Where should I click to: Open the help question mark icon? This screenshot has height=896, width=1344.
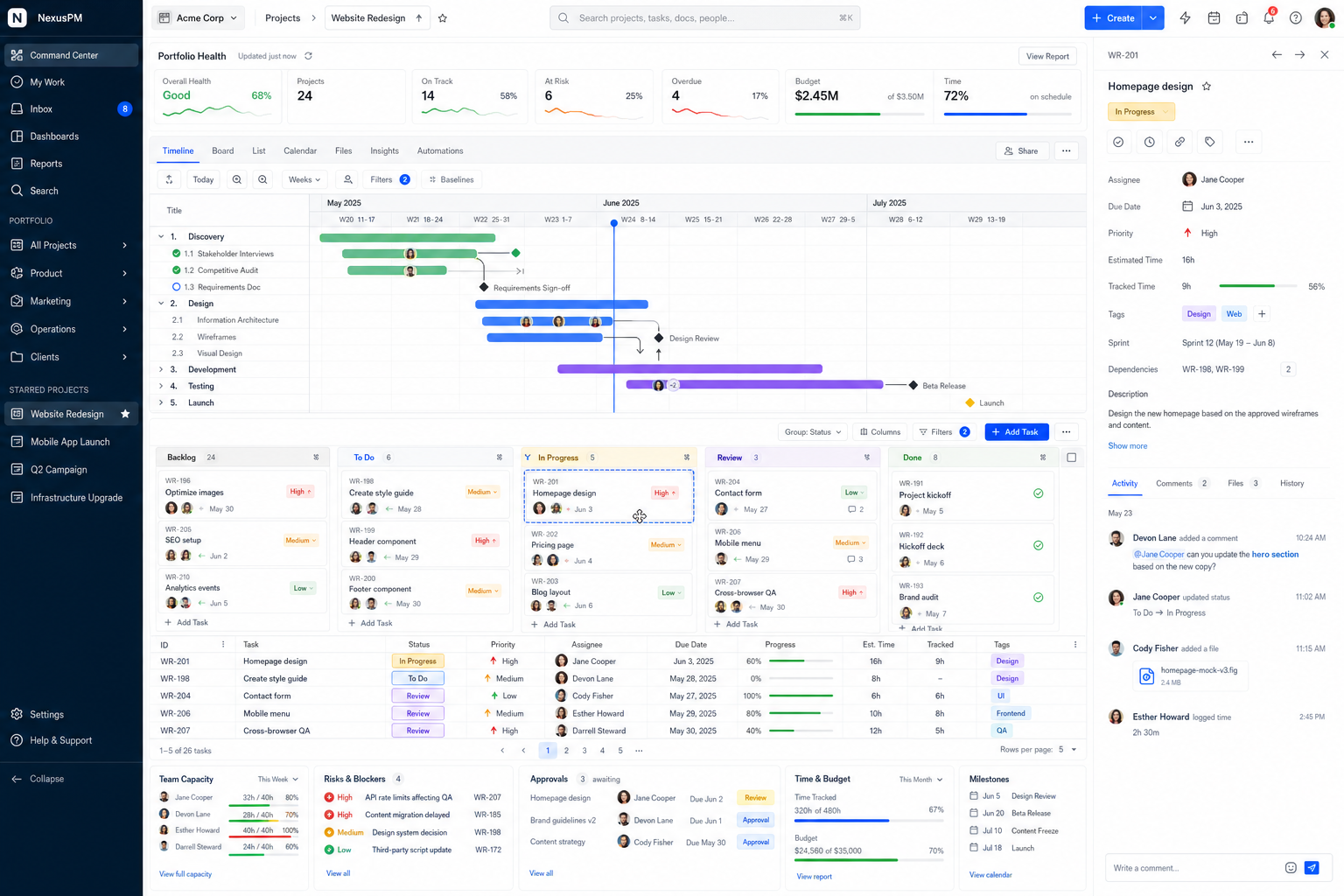[x=1296, y=17]
